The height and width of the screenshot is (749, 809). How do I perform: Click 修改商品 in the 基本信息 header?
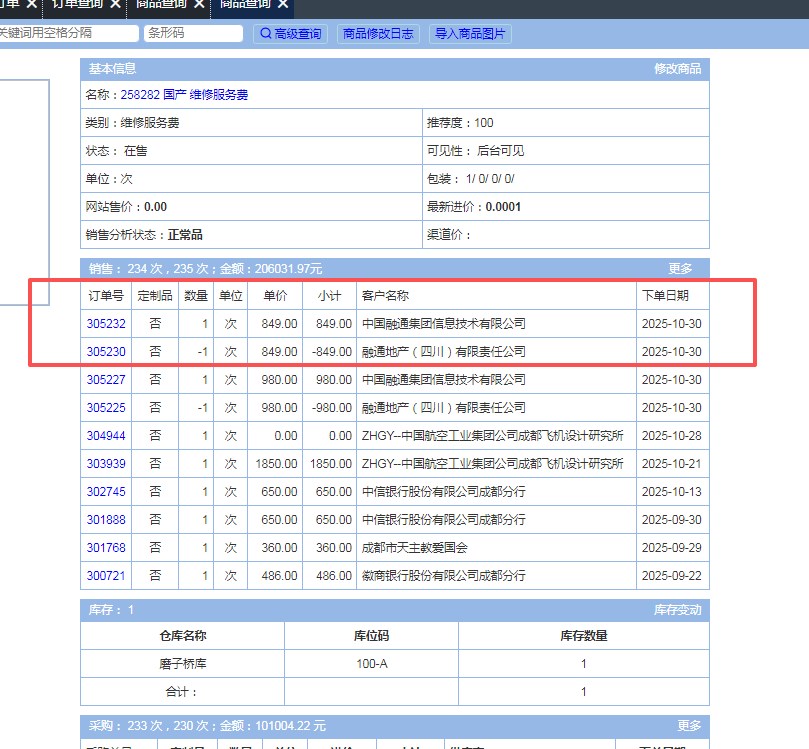click(x=677, y=69)
